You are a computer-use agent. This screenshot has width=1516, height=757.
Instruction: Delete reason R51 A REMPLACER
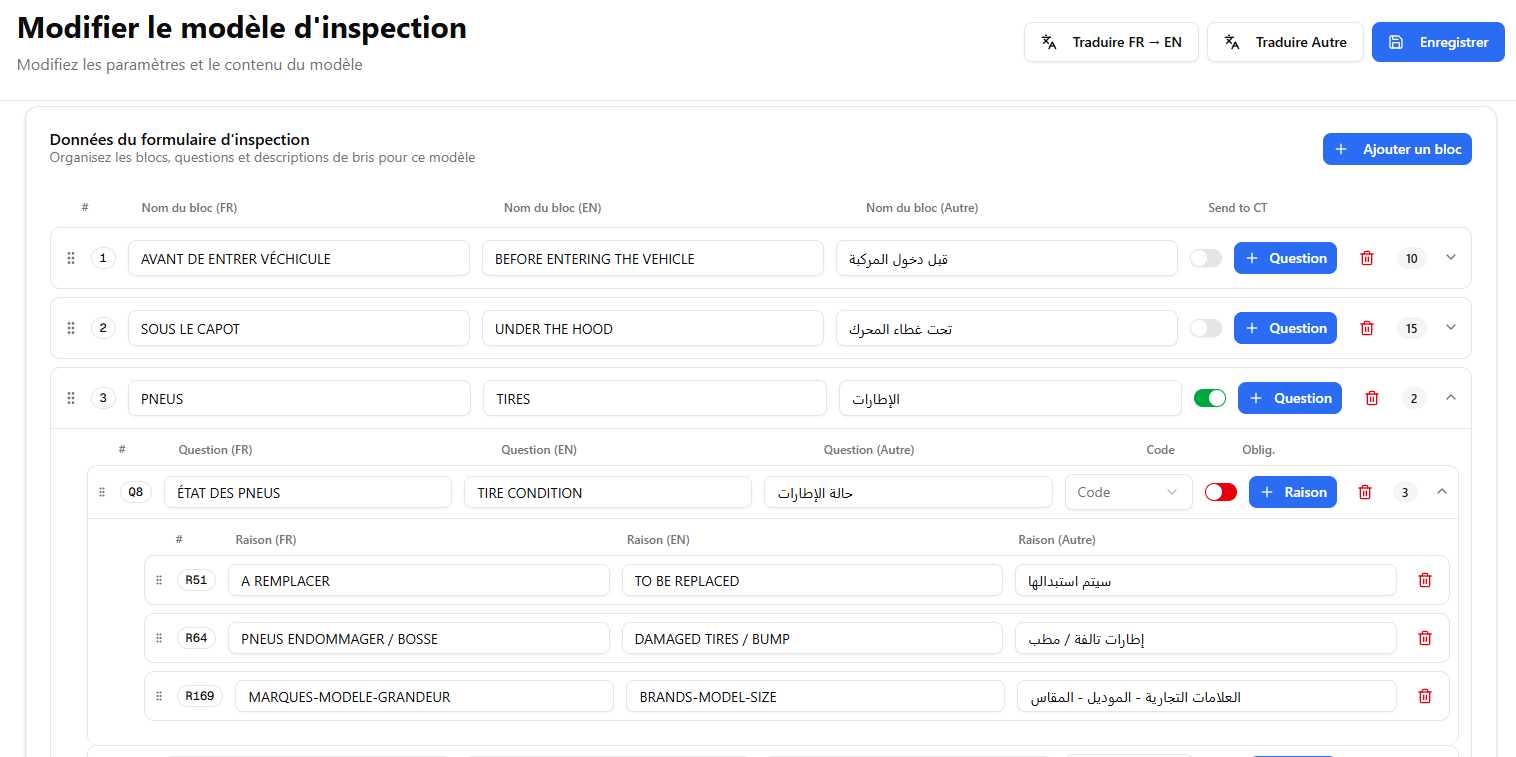[1425, 580]
